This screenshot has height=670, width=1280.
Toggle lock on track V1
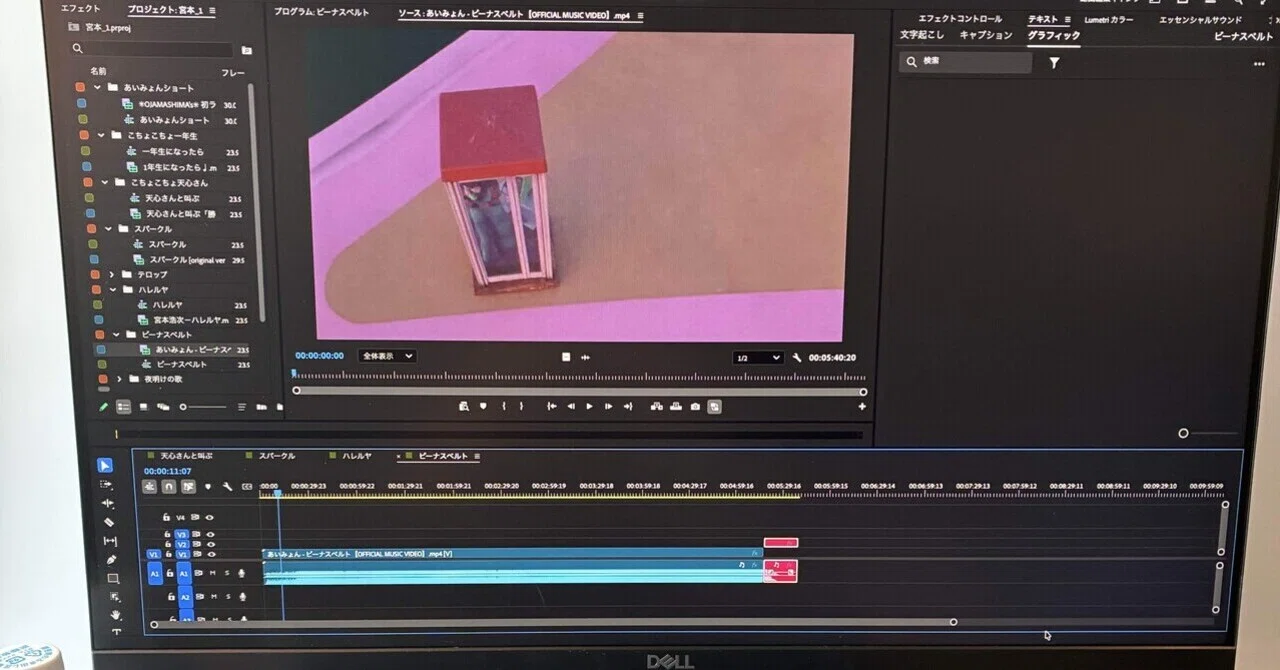[x=169, y=554]
